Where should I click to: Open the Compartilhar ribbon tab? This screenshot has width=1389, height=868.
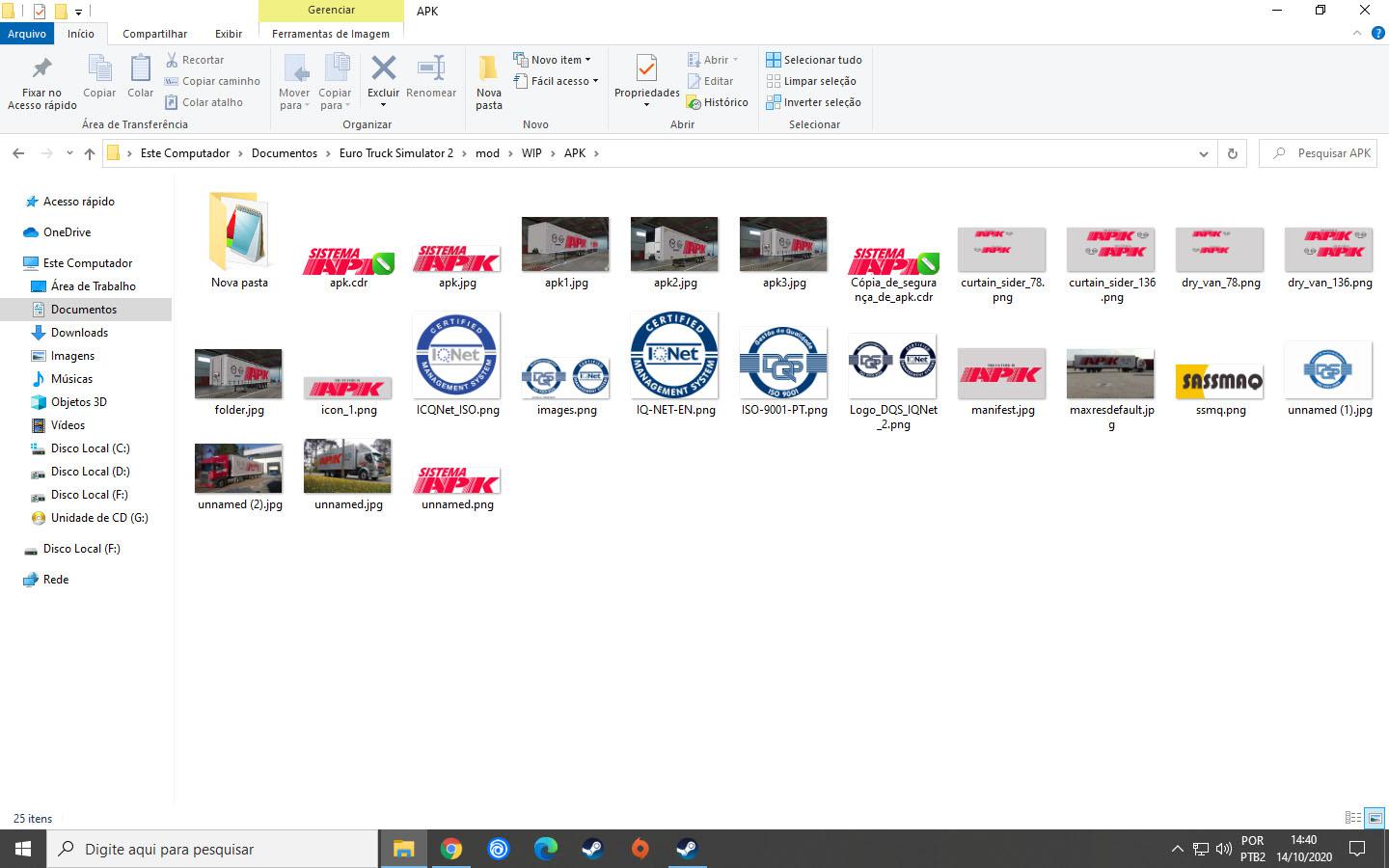click(154, 34)
